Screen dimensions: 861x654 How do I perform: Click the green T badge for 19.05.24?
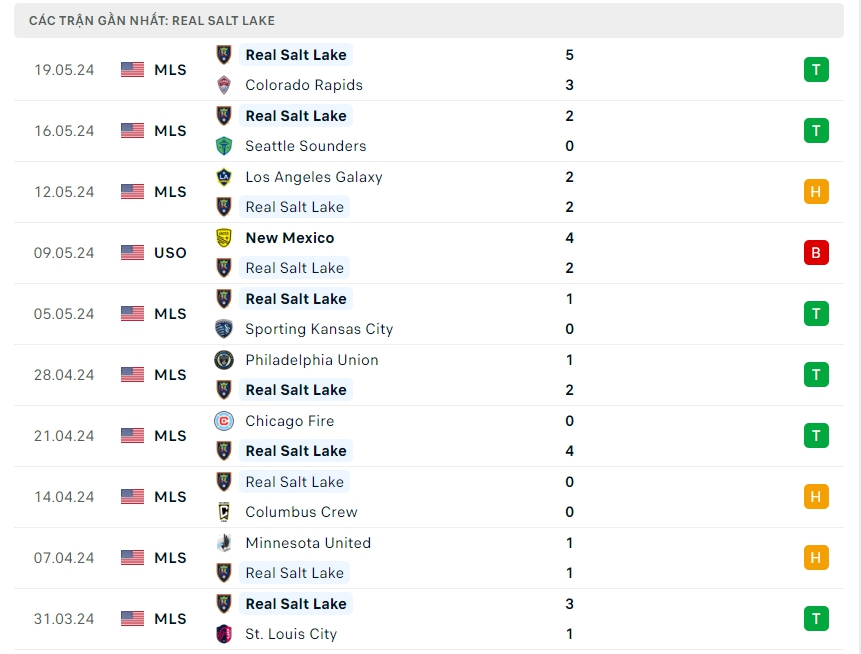[815, 70]
